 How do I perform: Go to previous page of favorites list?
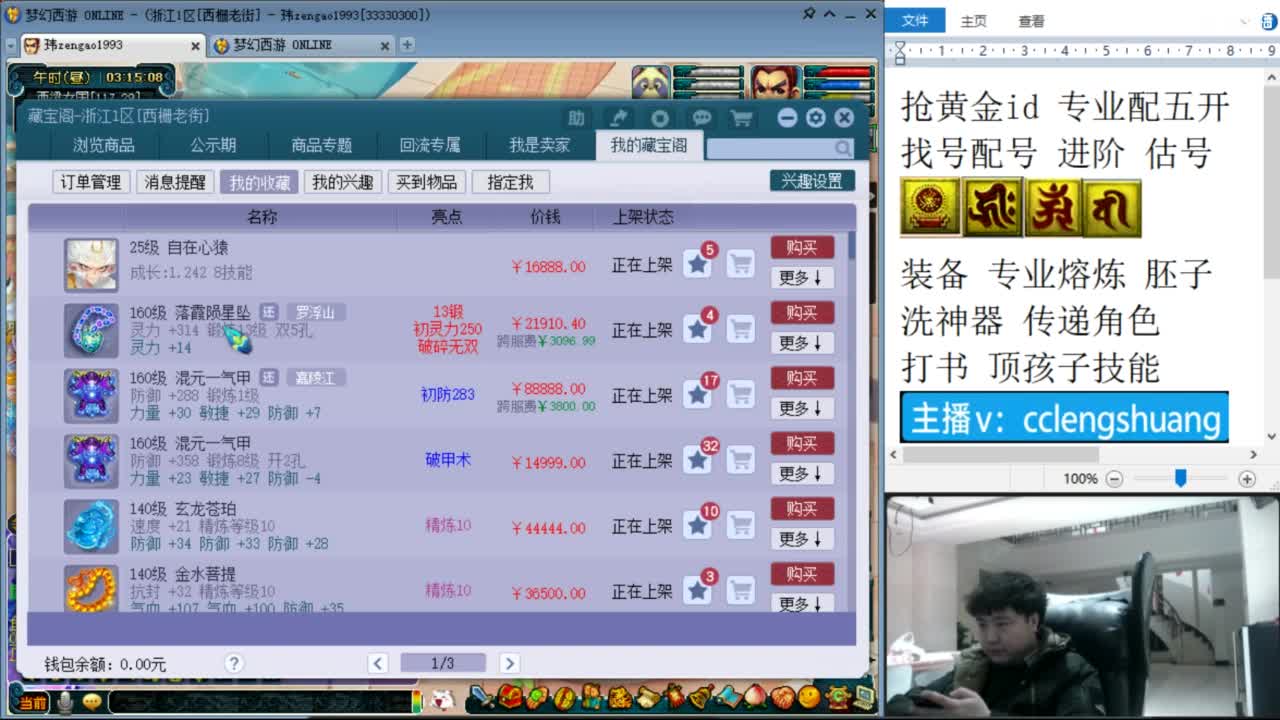coord(377,663)
